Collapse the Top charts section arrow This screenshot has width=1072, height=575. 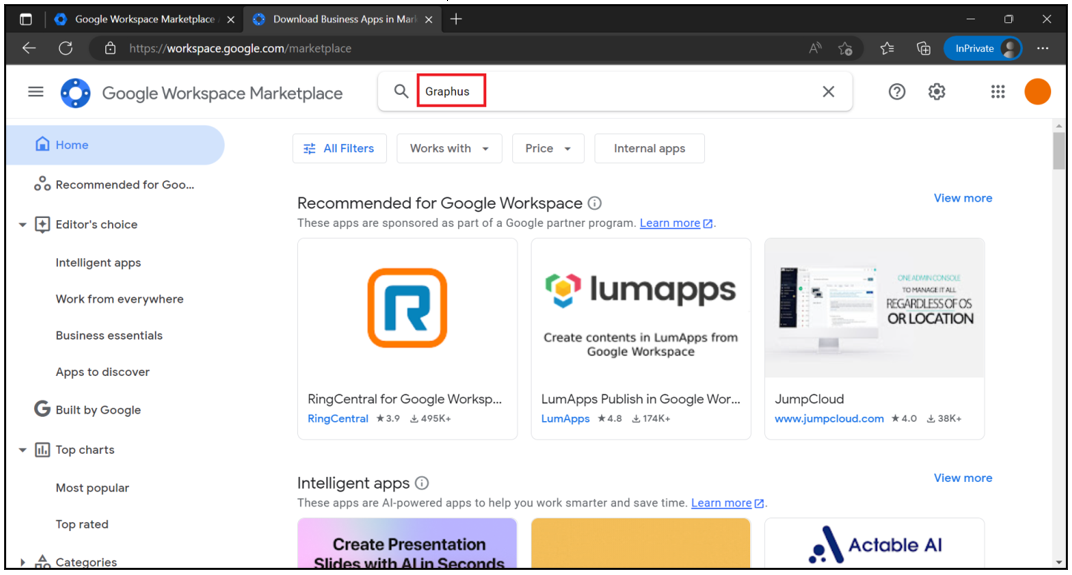coord(22,450)
